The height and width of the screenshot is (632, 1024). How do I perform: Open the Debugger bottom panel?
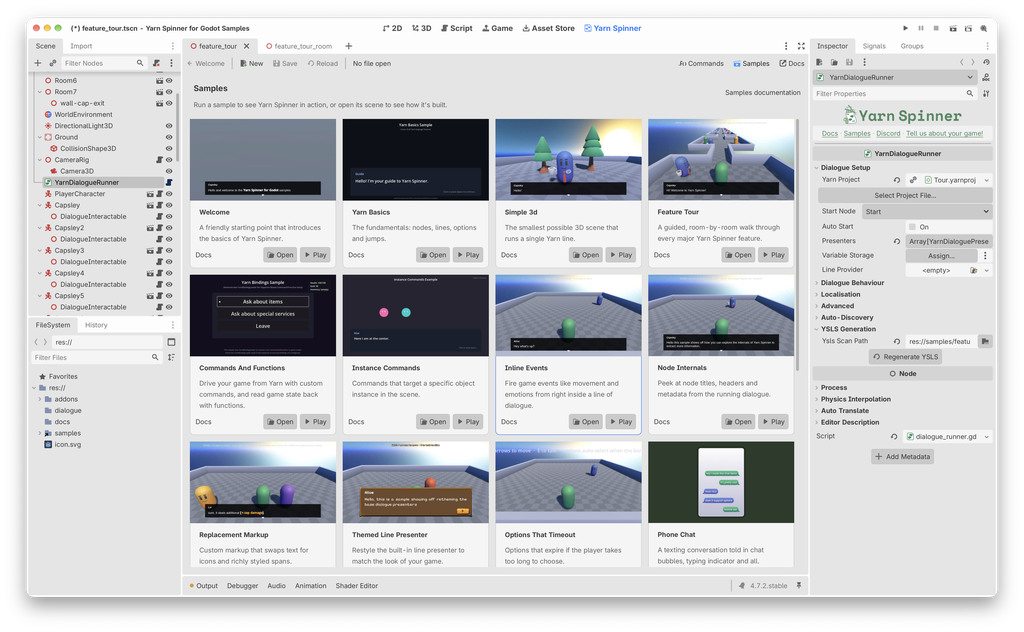pos(242,586)
